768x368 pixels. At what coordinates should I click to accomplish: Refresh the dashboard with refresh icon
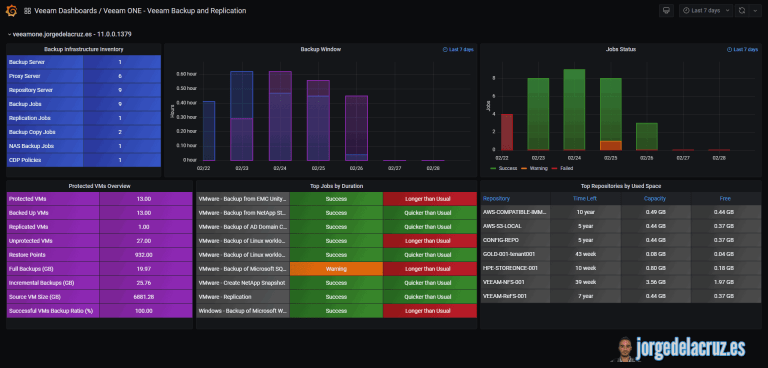[x=742, y=10]
